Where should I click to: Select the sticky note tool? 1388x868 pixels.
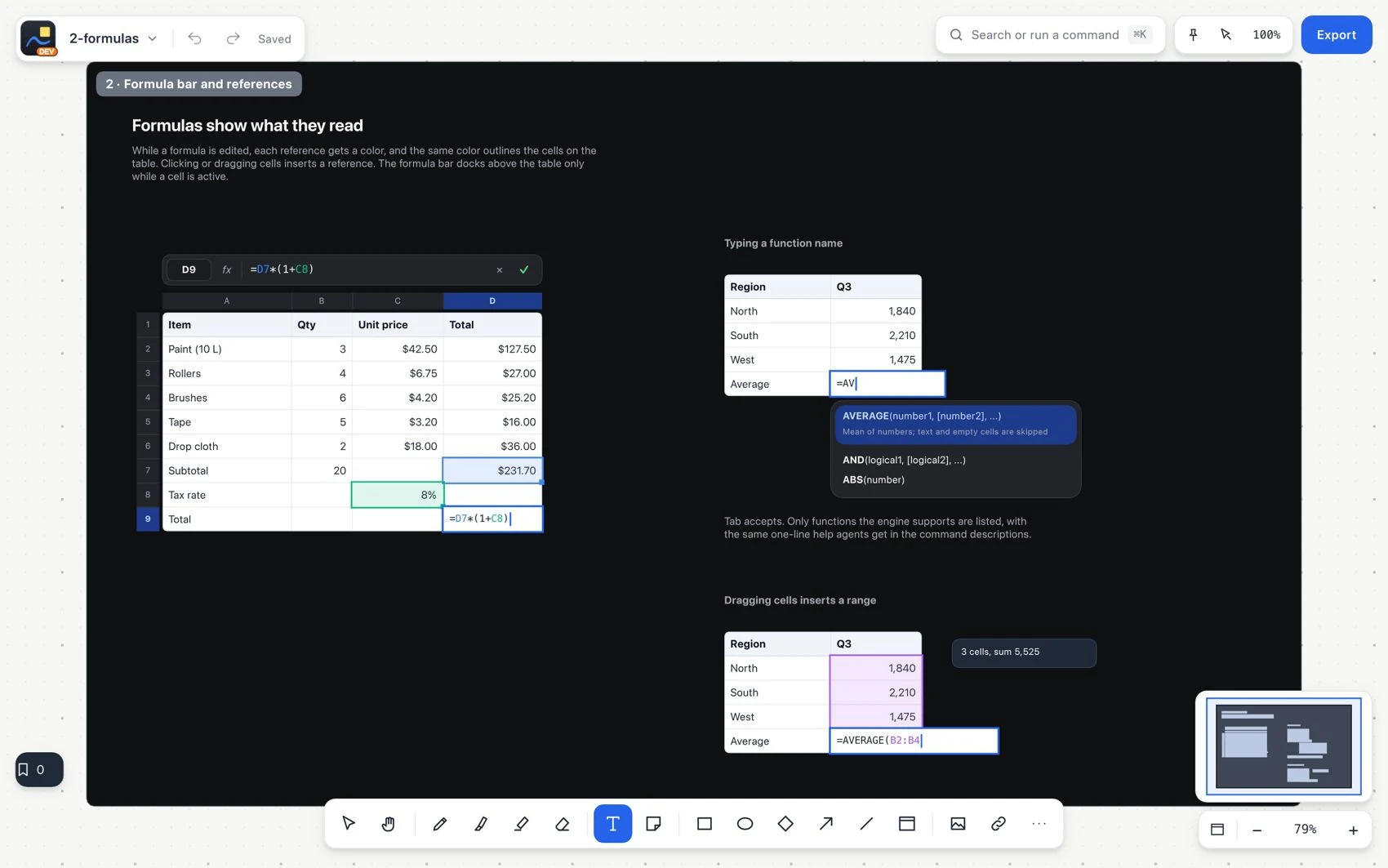(x=653, y=823)
